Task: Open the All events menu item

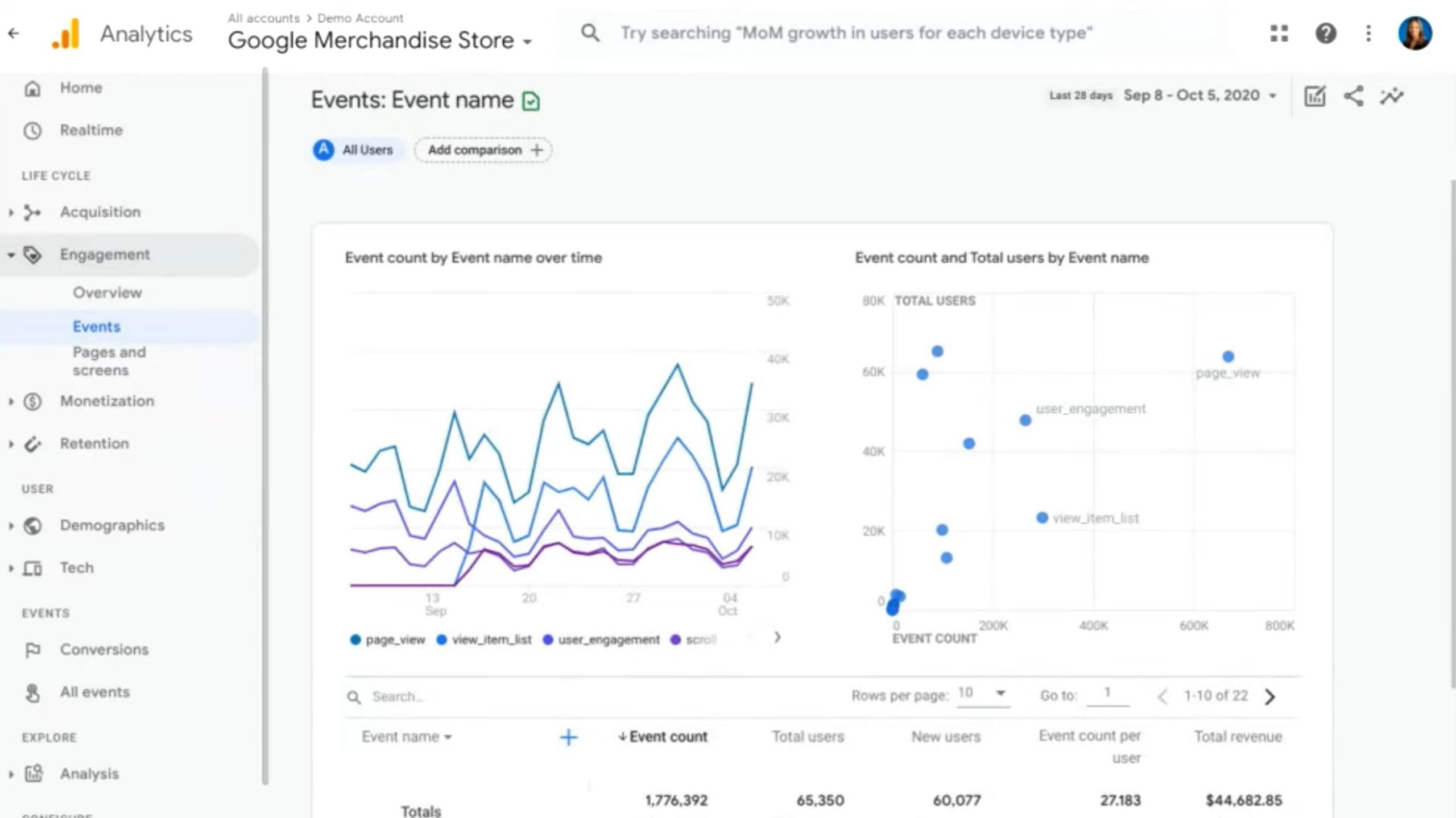Action: click(x=95, y=692)
